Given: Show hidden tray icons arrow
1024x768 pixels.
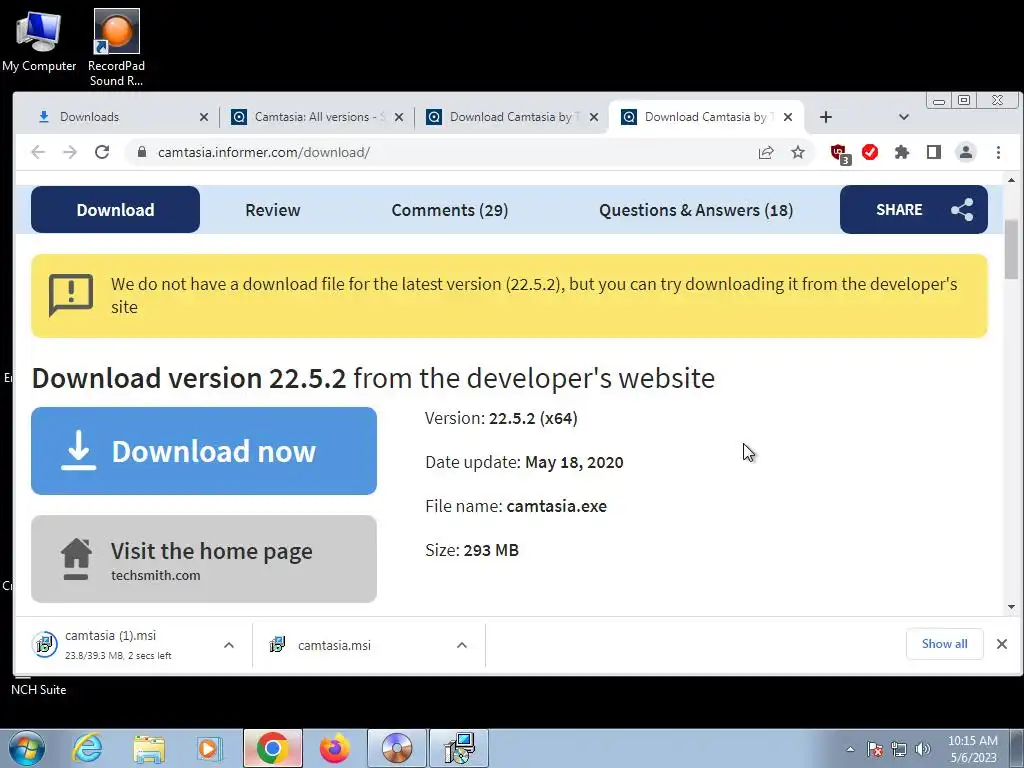Looking at the screenshot, I should [x=850, y=749].
